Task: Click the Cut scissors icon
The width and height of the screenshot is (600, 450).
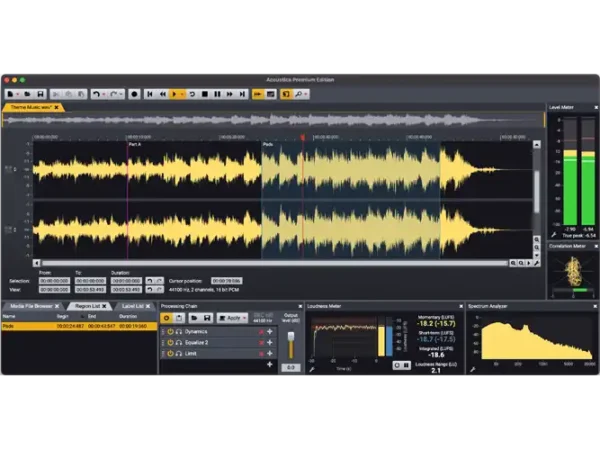Action: (x=56, y=94)
